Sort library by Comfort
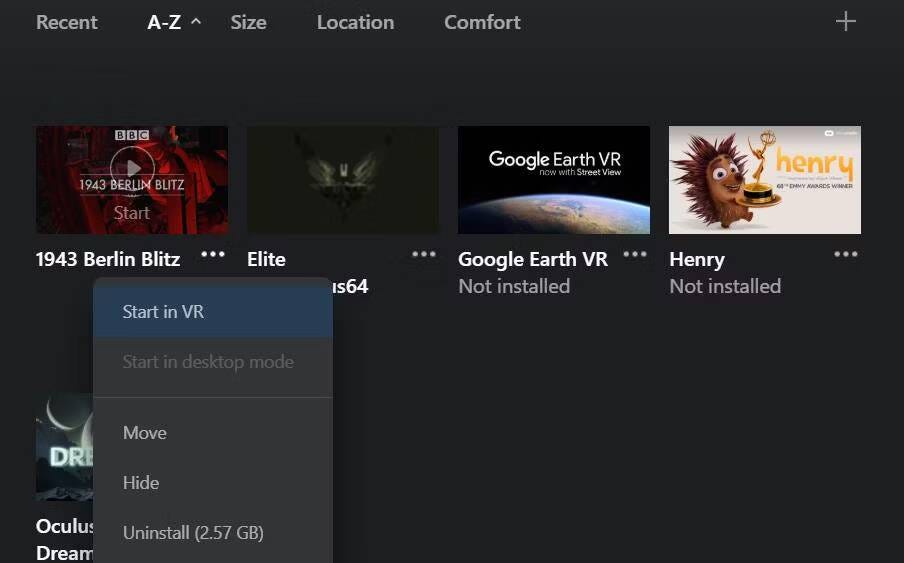The height and width of the screenshot is (563, 904). tap(482, 22)
